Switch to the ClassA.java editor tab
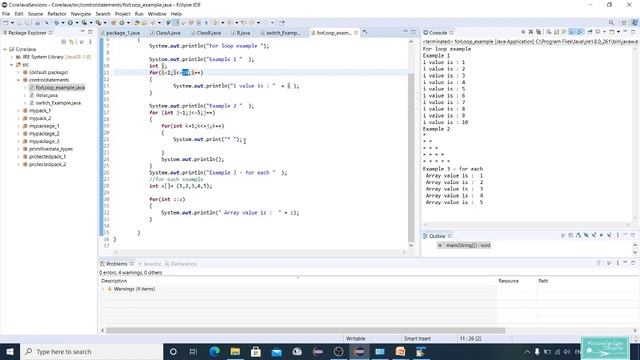640x360 pixels. coord(168,33)
